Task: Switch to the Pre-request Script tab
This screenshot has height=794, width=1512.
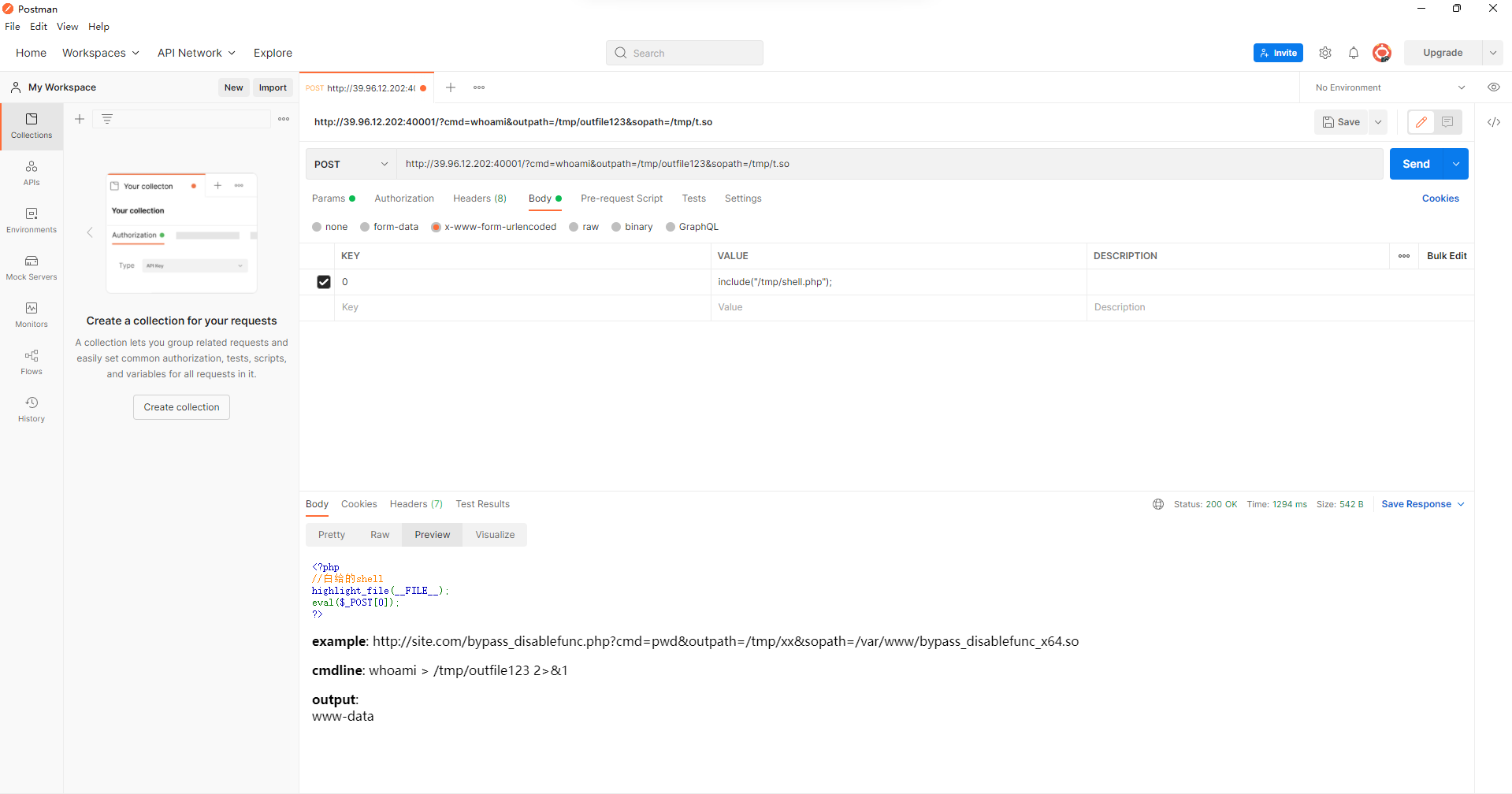Action: click(x=622, y=198)
